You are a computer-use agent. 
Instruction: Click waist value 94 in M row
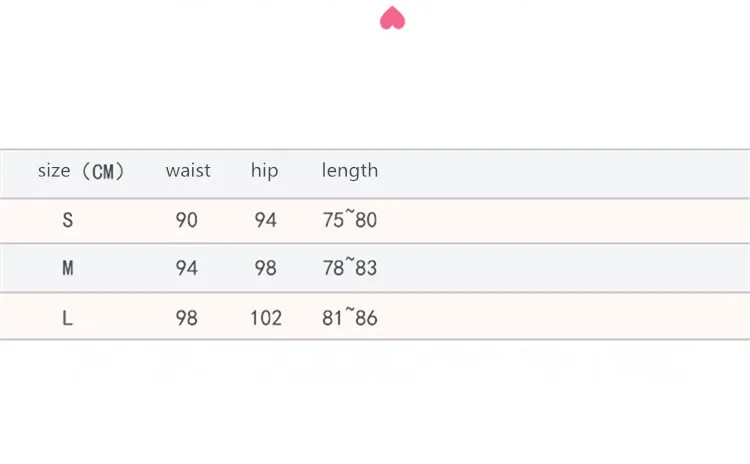[187, 268]
